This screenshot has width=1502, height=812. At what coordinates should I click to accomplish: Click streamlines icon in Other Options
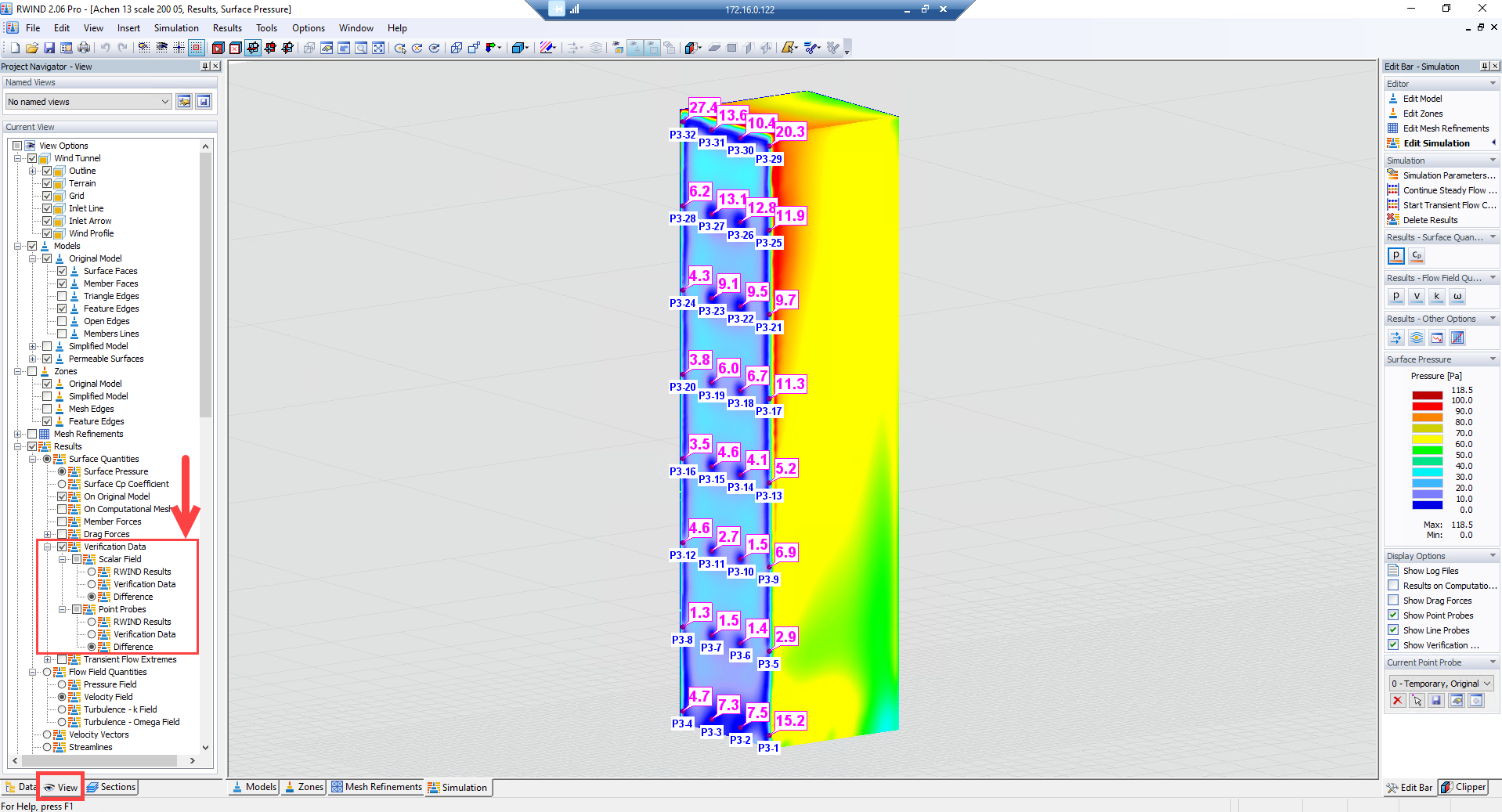tap(1416, 337)
